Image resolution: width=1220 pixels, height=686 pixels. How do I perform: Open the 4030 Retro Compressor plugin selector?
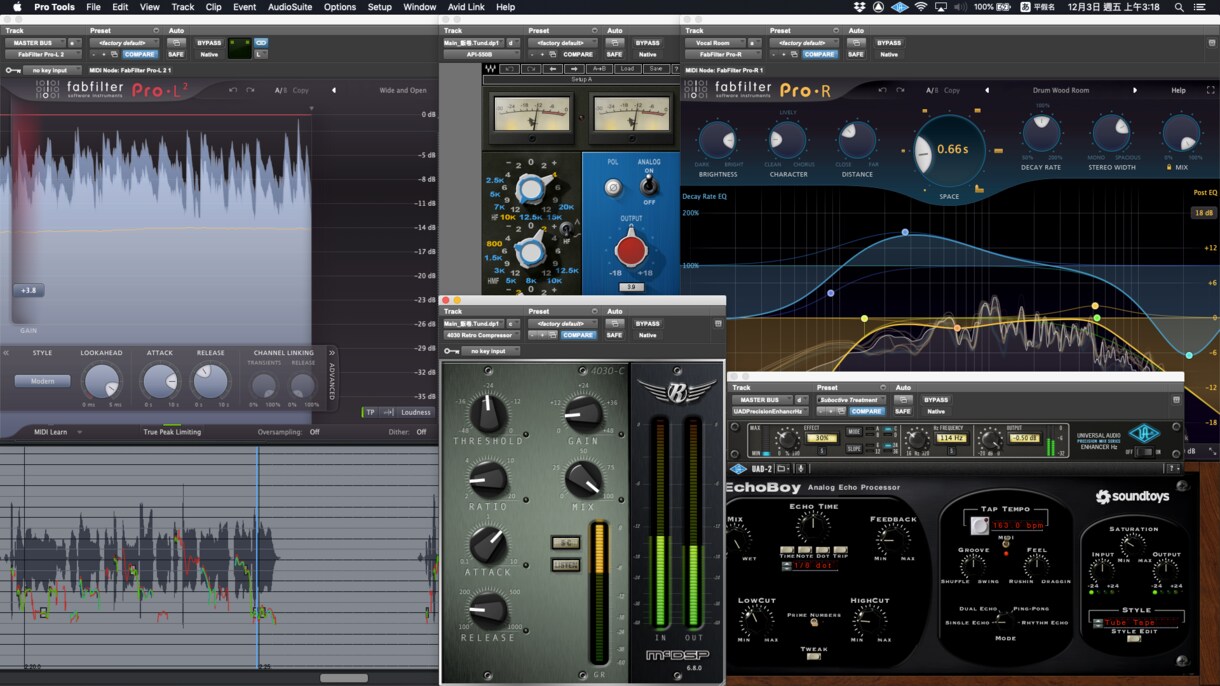coord(481,335)
